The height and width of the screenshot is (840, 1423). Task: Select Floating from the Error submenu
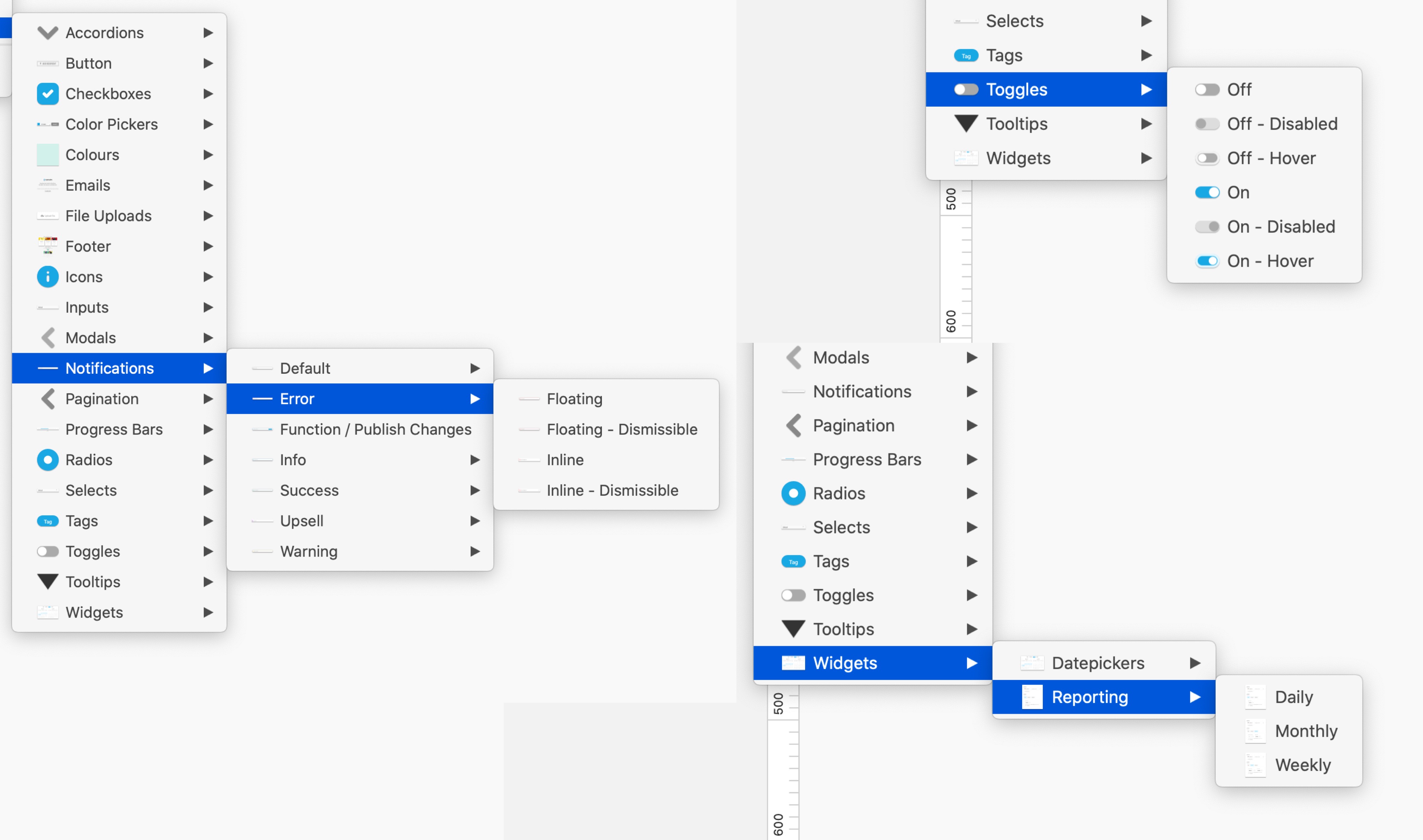coord(606,399)
